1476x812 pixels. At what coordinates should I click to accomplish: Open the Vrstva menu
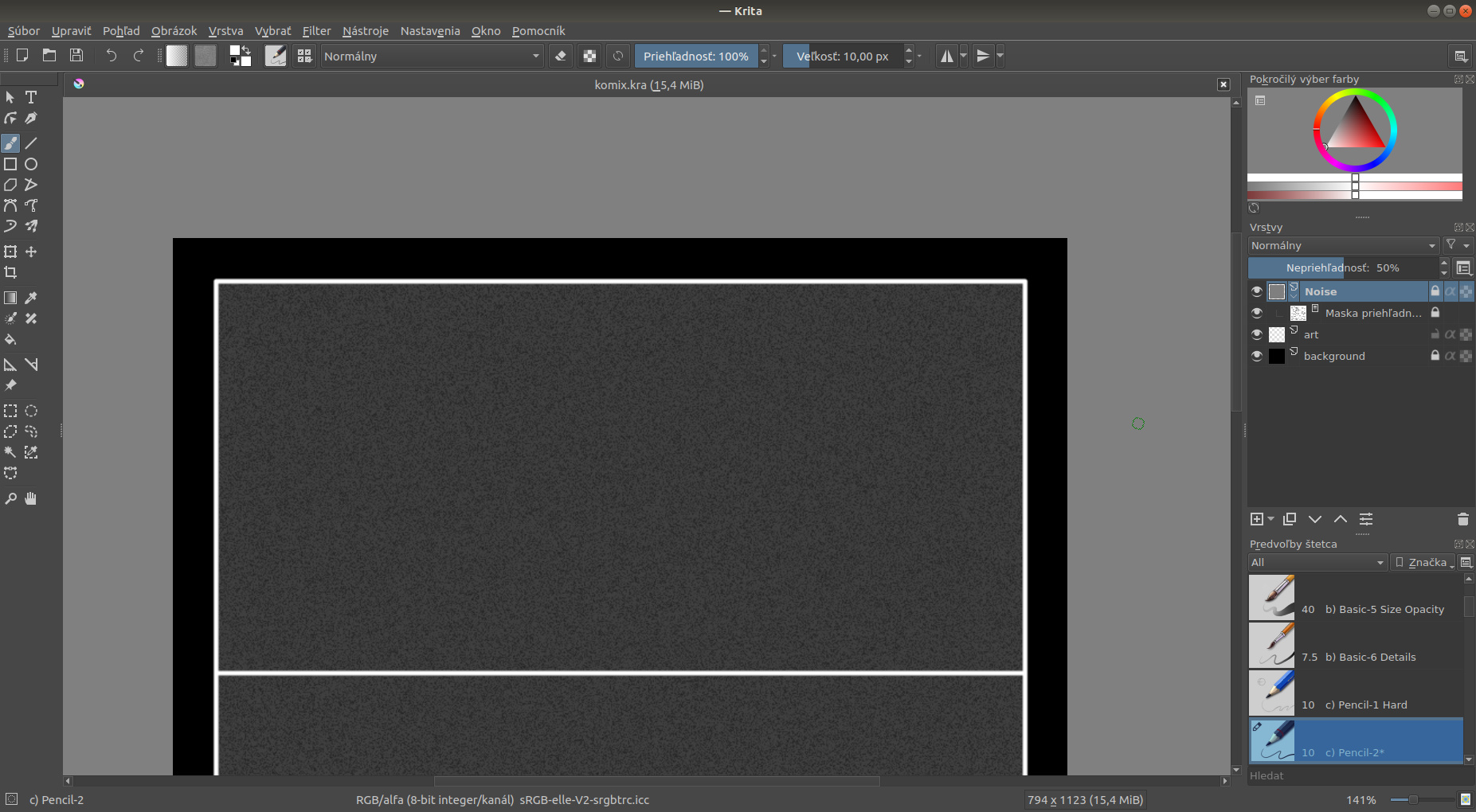225,31
